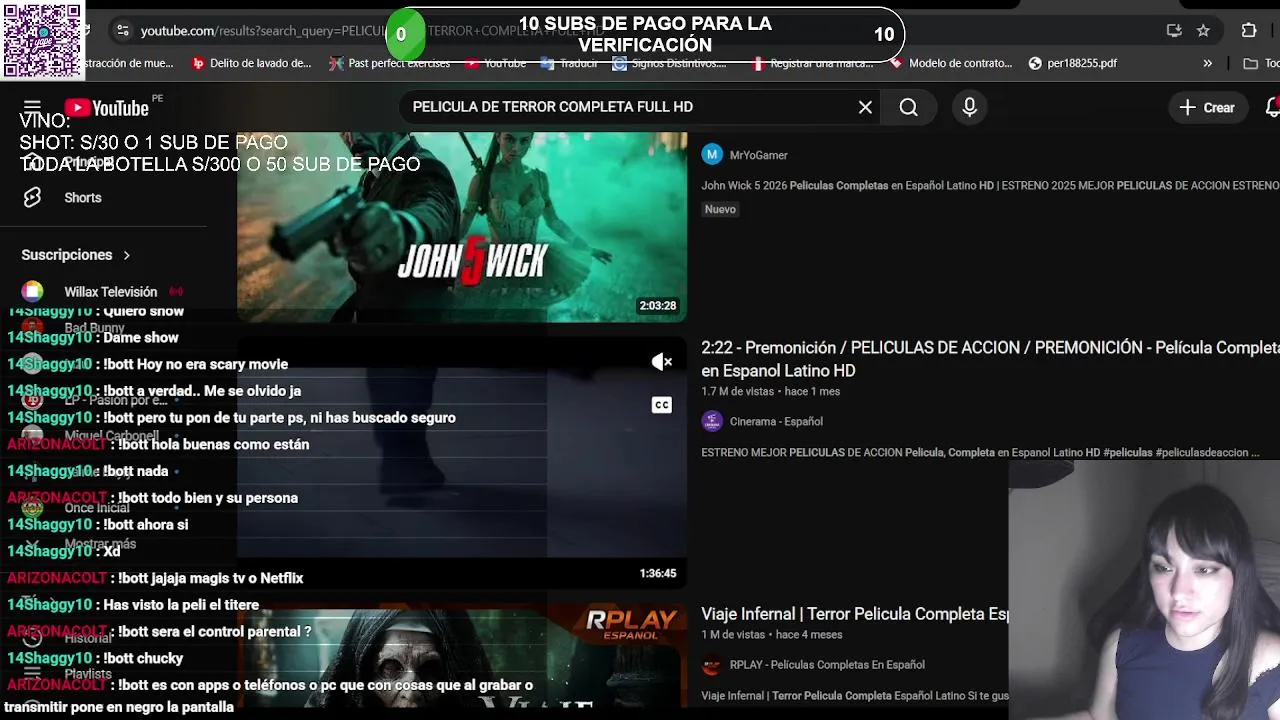The height and width of the screenshot is (720, 1280).
Task: Open the Viaje Infernal nun thumbnail
Action: pos(462,657)
